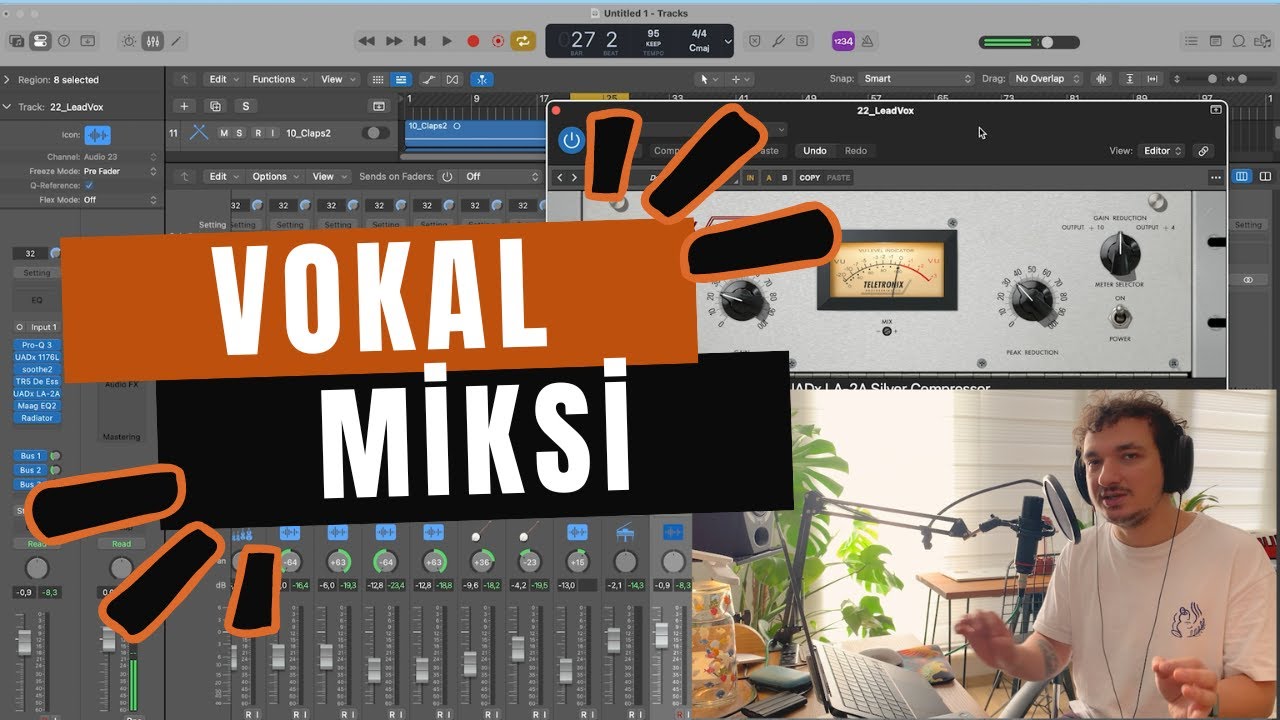Expand the Region inspector disclosure
1280x720 pixels.
pyautogui.click(x=7, y=79)
